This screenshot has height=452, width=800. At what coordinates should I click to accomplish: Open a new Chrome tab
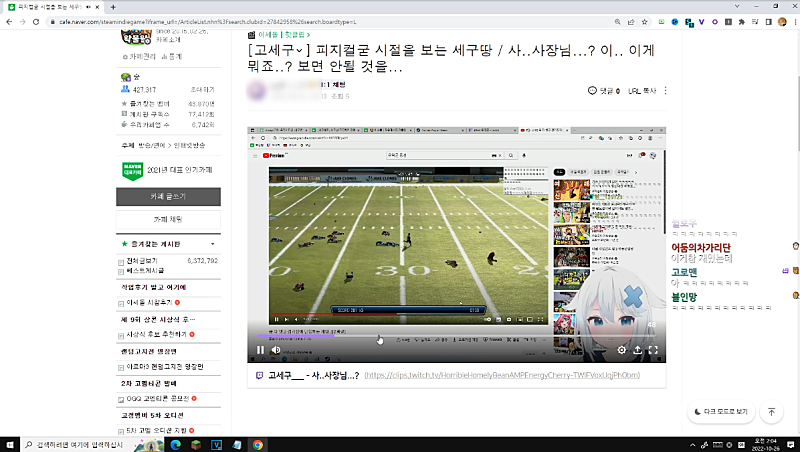click(x=113, y=6)
